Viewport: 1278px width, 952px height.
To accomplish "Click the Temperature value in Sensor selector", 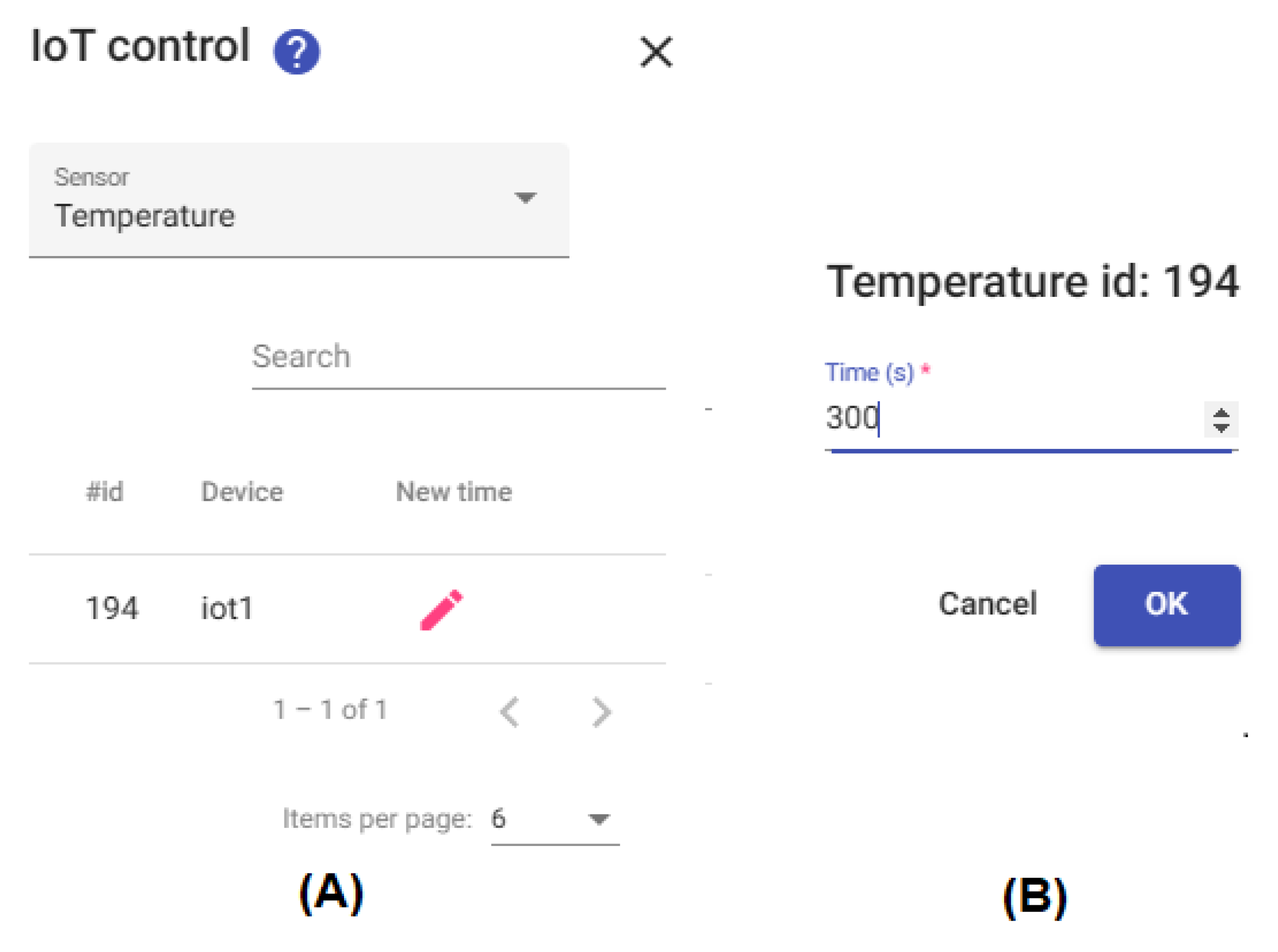I will 145,216.
